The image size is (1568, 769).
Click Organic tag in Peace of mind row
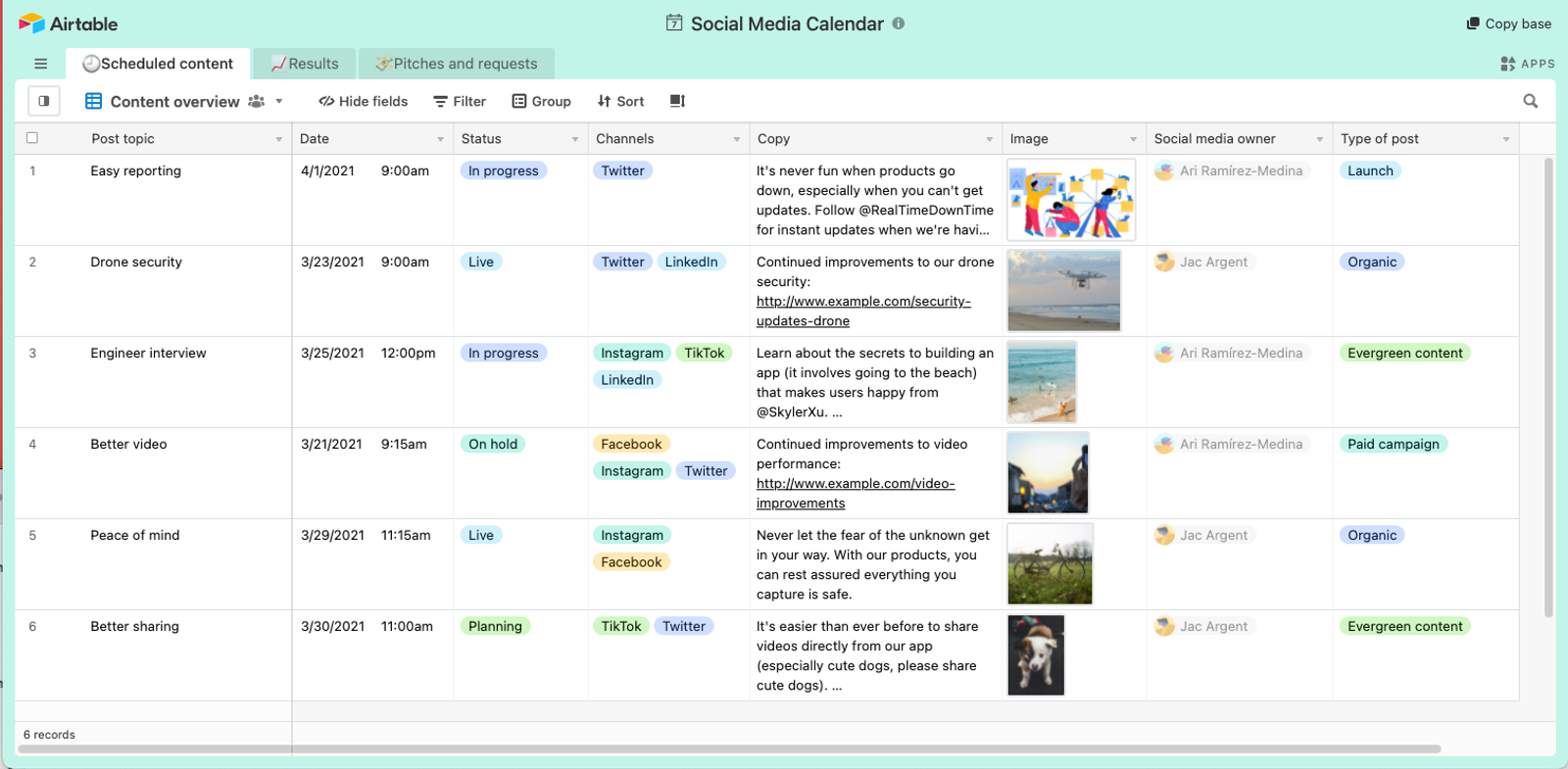click(x=1372, y=535)
